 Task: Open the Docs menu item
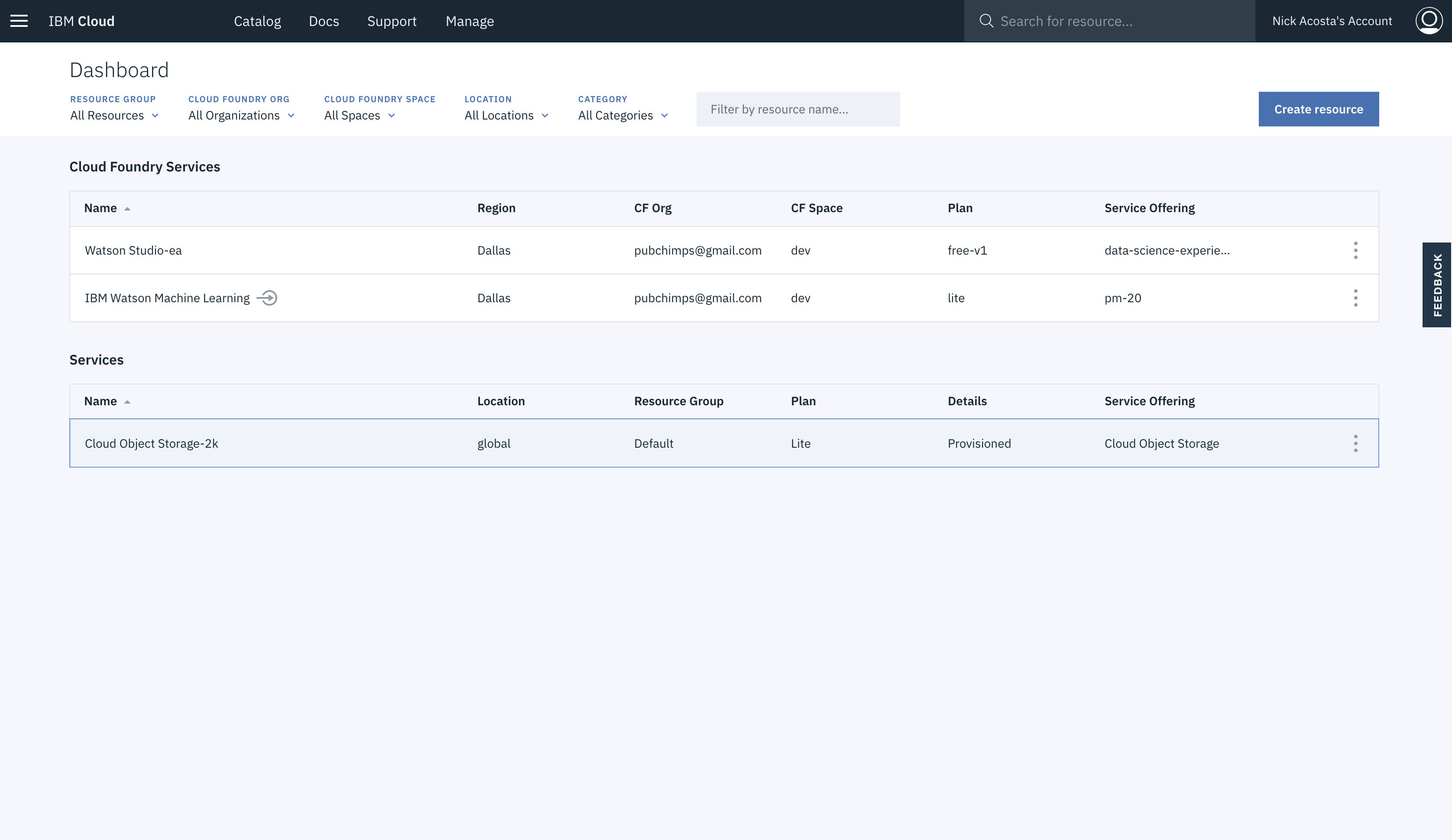click(x=324, y=21)
